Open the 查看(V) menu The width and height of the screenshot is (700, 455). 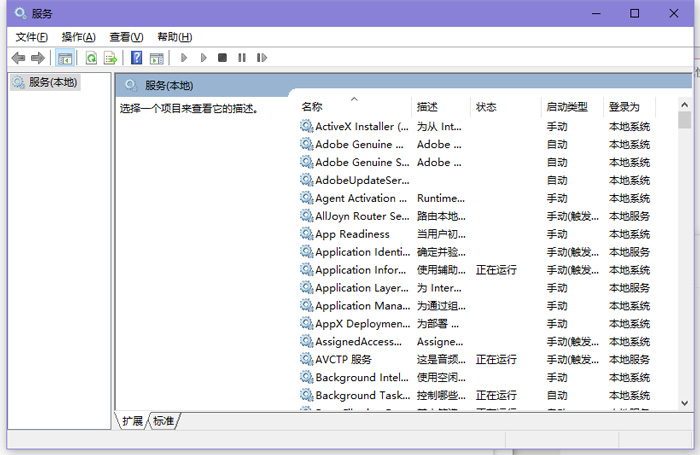click(x=126, y=37)
